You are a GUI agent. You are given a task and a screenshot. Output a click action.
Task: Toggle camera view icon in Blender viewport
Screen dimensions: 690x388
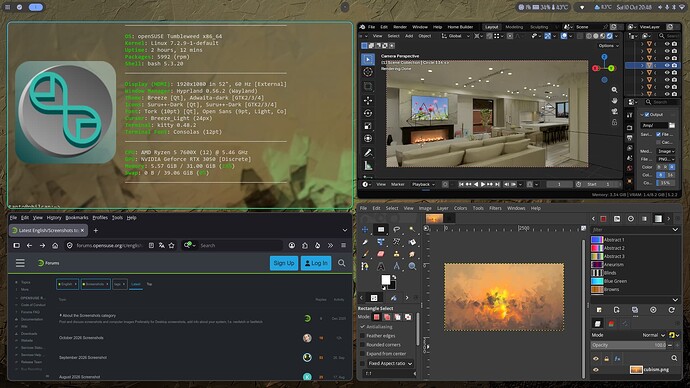coord(614,111)
